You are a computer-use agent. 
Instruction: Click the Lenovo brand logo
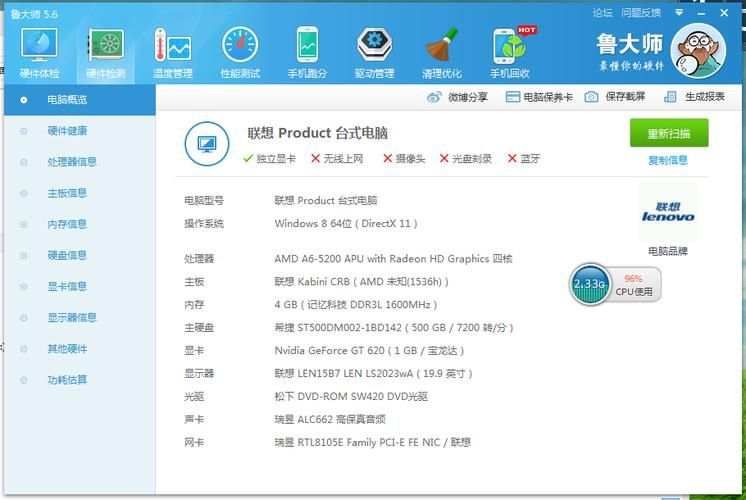coord(668,212)
